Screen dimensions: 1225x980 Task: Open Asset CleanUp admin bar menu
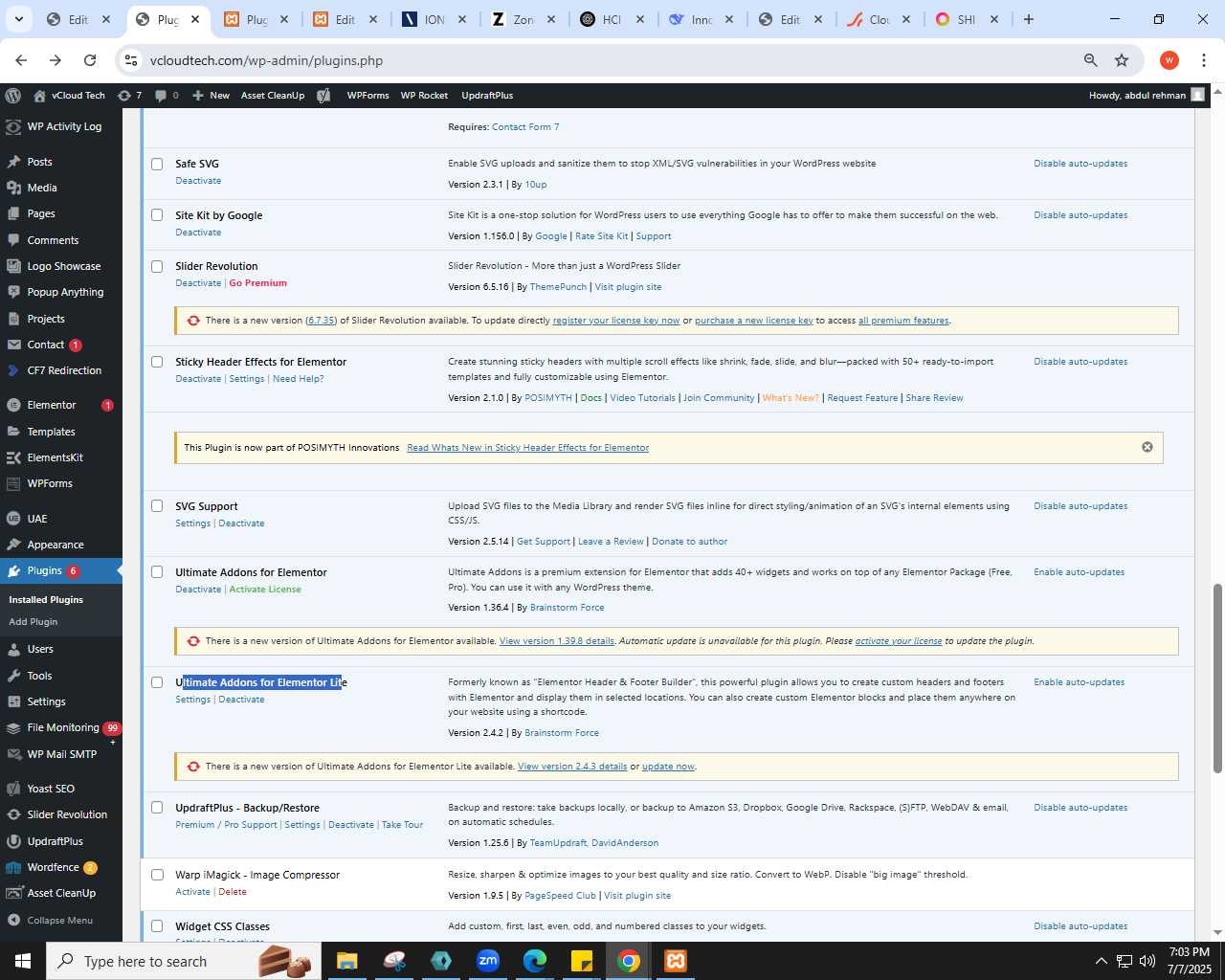point(273,96)
